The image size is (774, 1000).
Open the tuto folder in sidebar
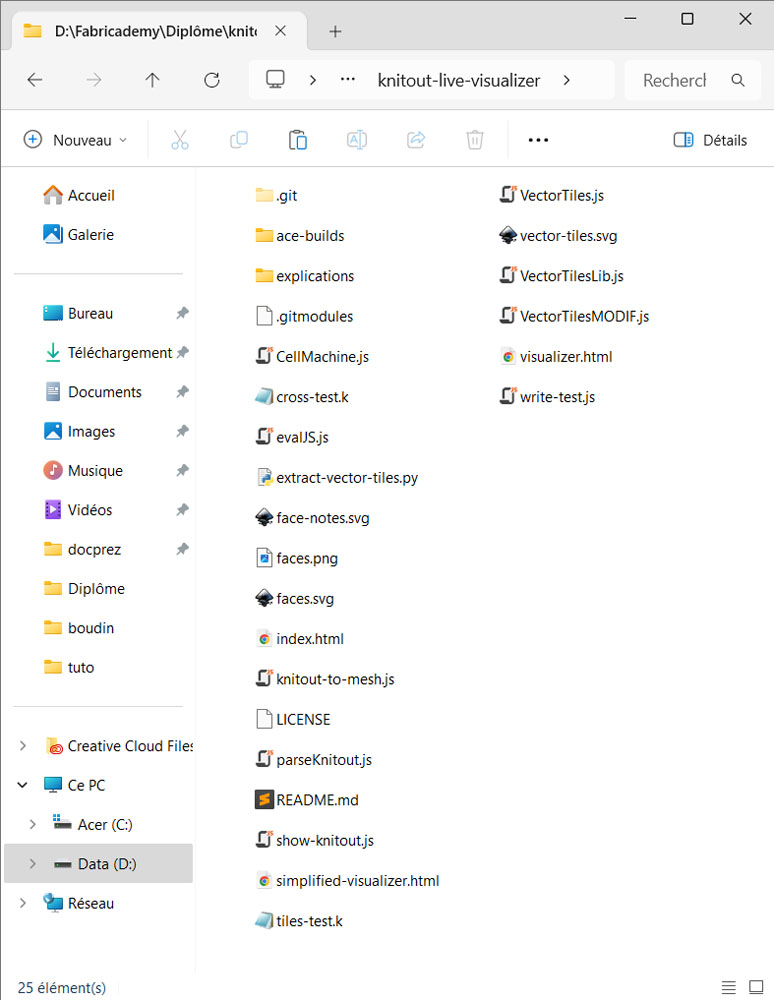[x=69, y=667]
